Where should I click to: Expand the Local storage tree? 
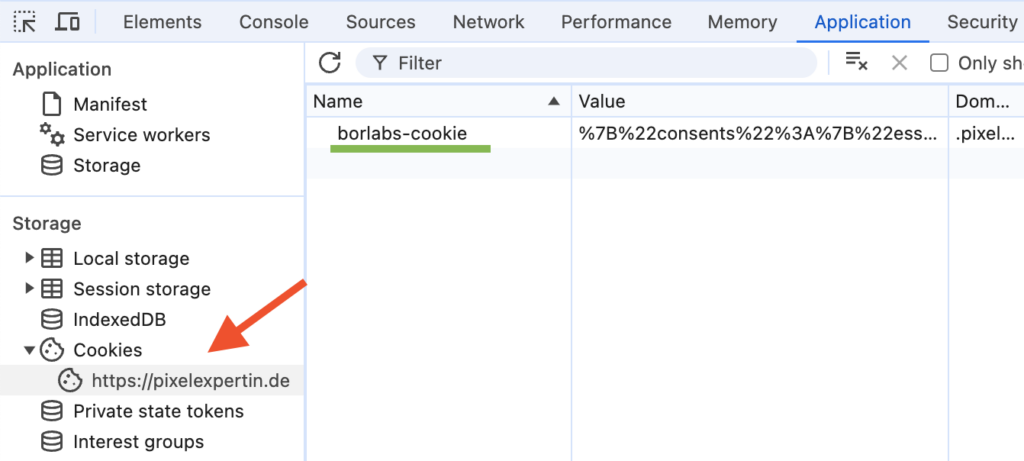[28, 259]
